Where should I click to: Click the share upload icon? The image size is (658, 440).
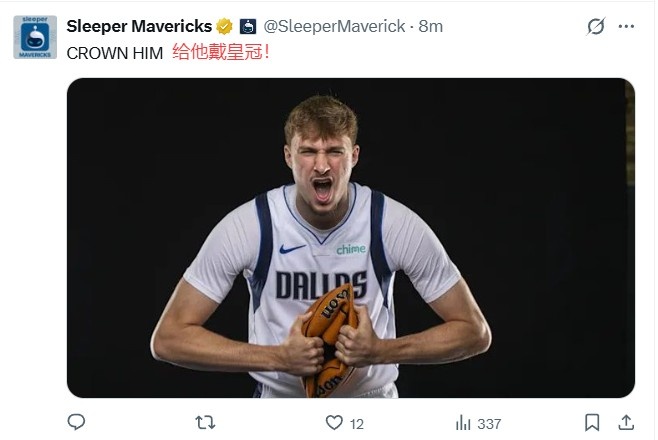point(627,423)
